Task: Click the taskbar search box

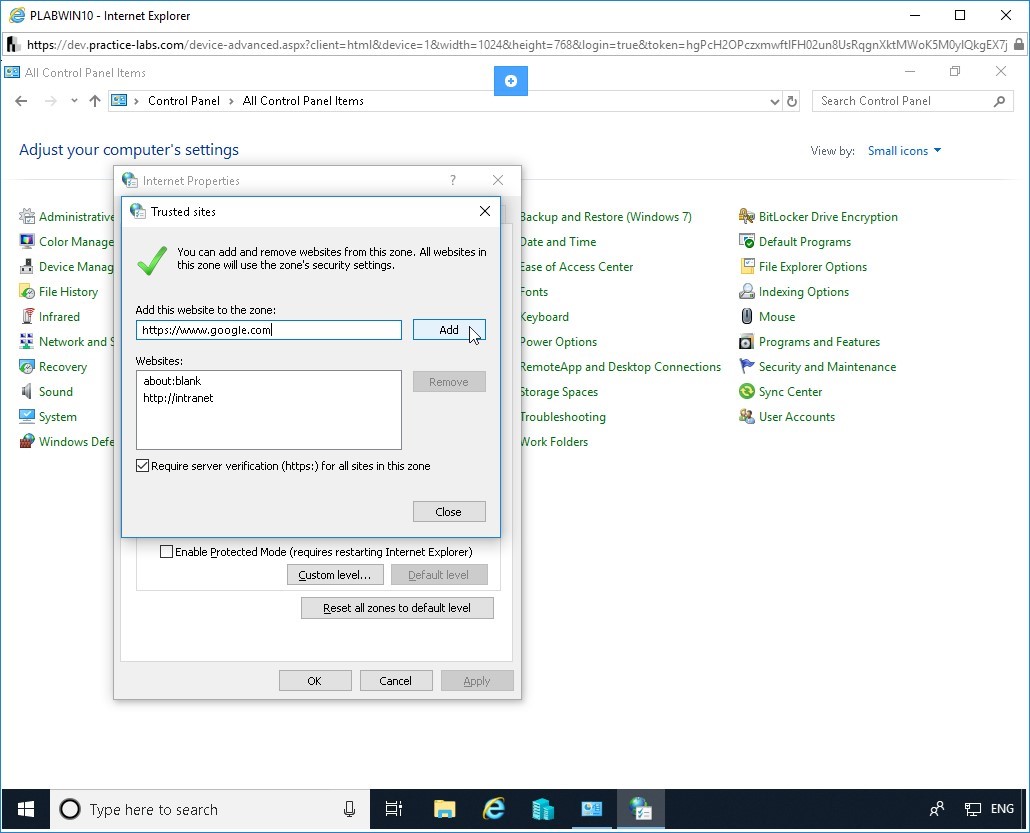Action: pos(210,809)
